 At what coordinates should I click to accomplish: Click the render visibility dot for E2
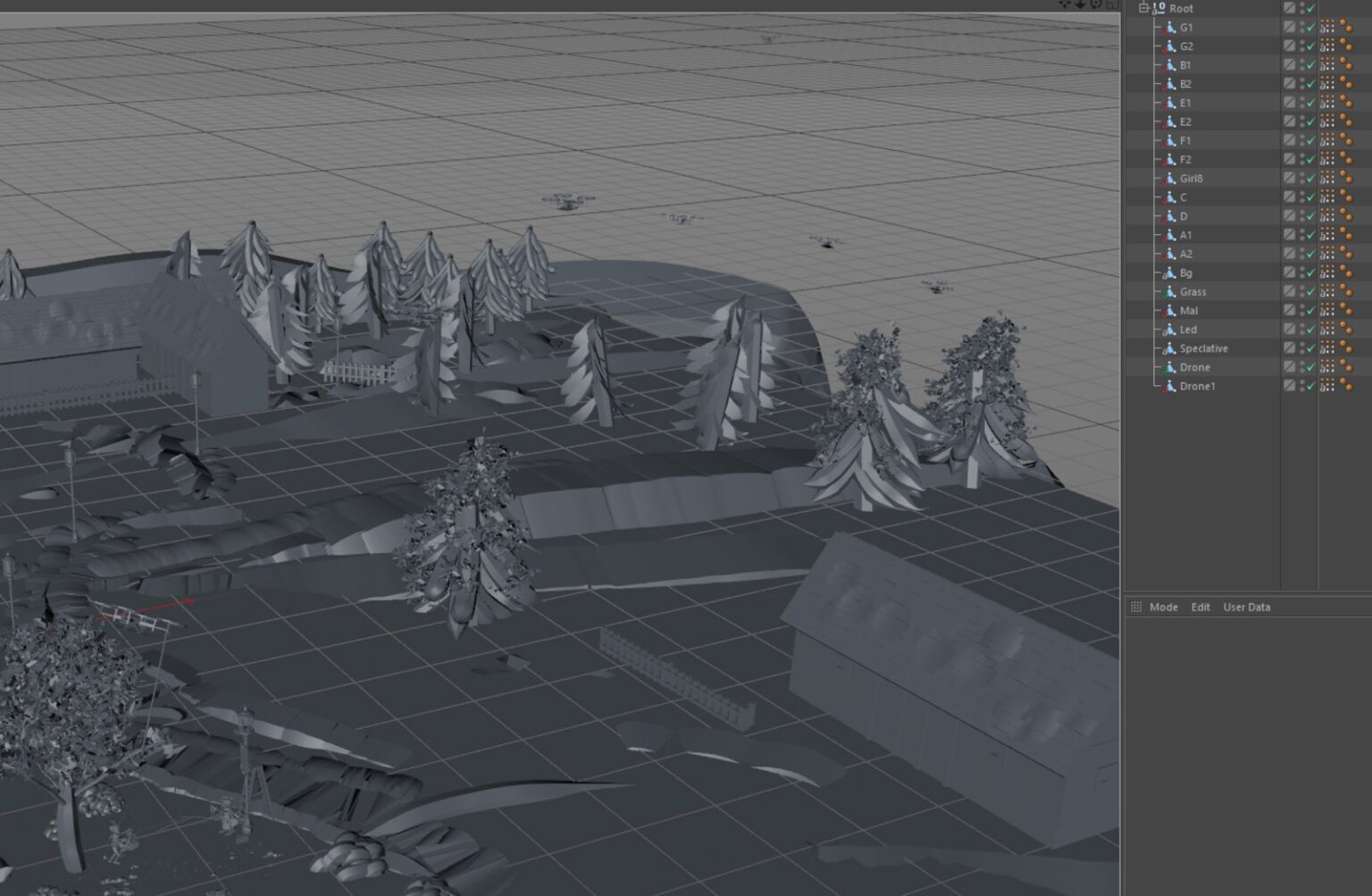1302,125
